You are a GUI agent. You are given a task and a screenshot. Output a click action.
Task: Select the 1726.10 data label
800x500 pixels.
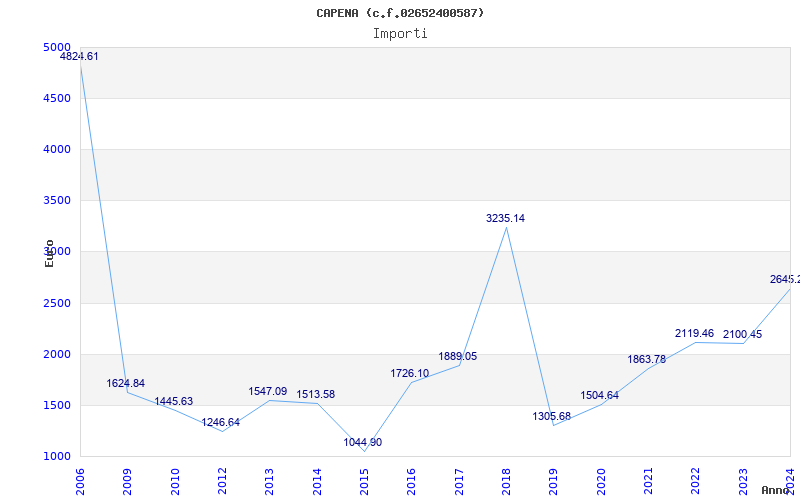[410, 373]
